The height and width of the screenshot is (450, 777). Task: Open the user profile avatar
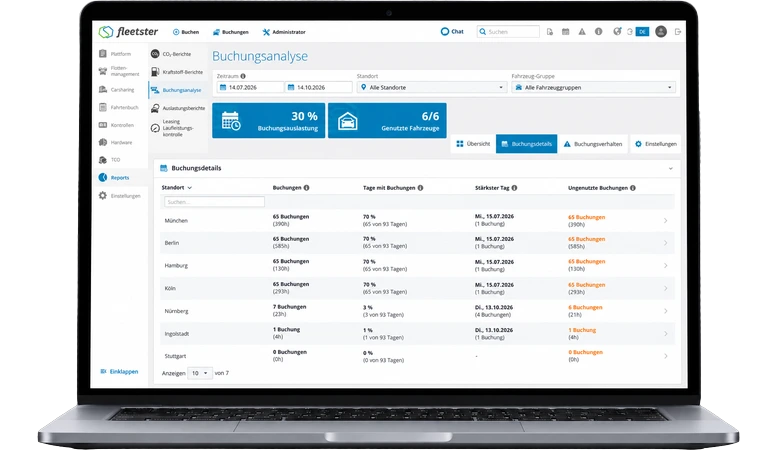pos(661,32)
